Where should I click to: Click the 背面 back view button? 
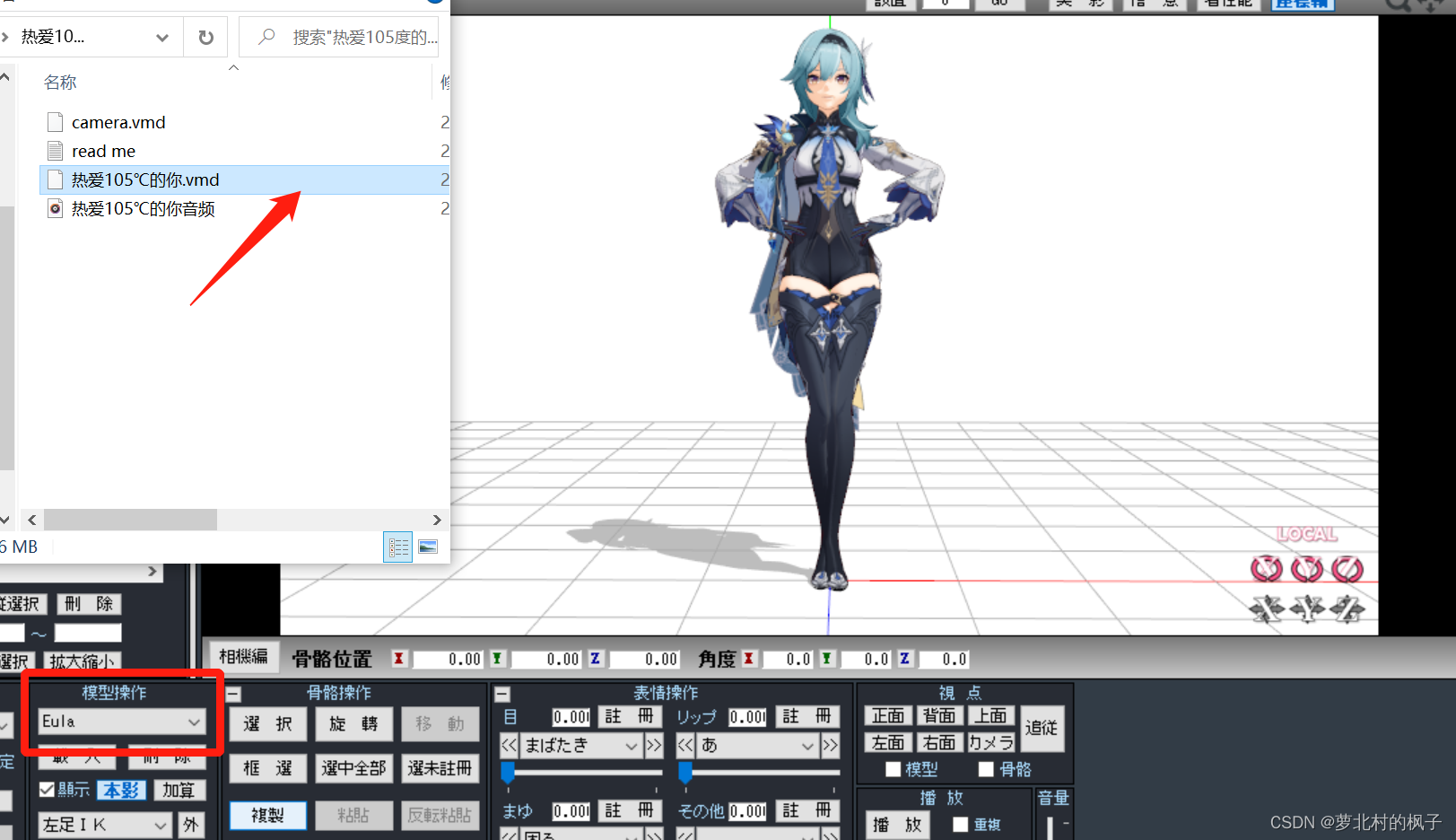click(x=939, y=715)
